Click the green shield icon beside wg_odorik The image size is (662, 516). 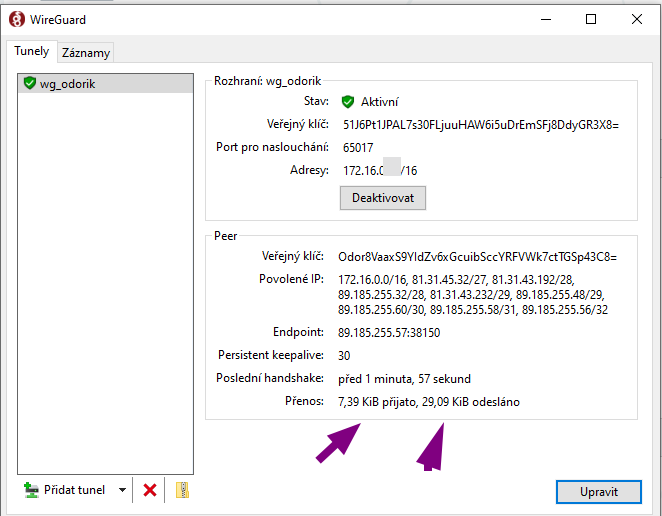pos(29,84)
